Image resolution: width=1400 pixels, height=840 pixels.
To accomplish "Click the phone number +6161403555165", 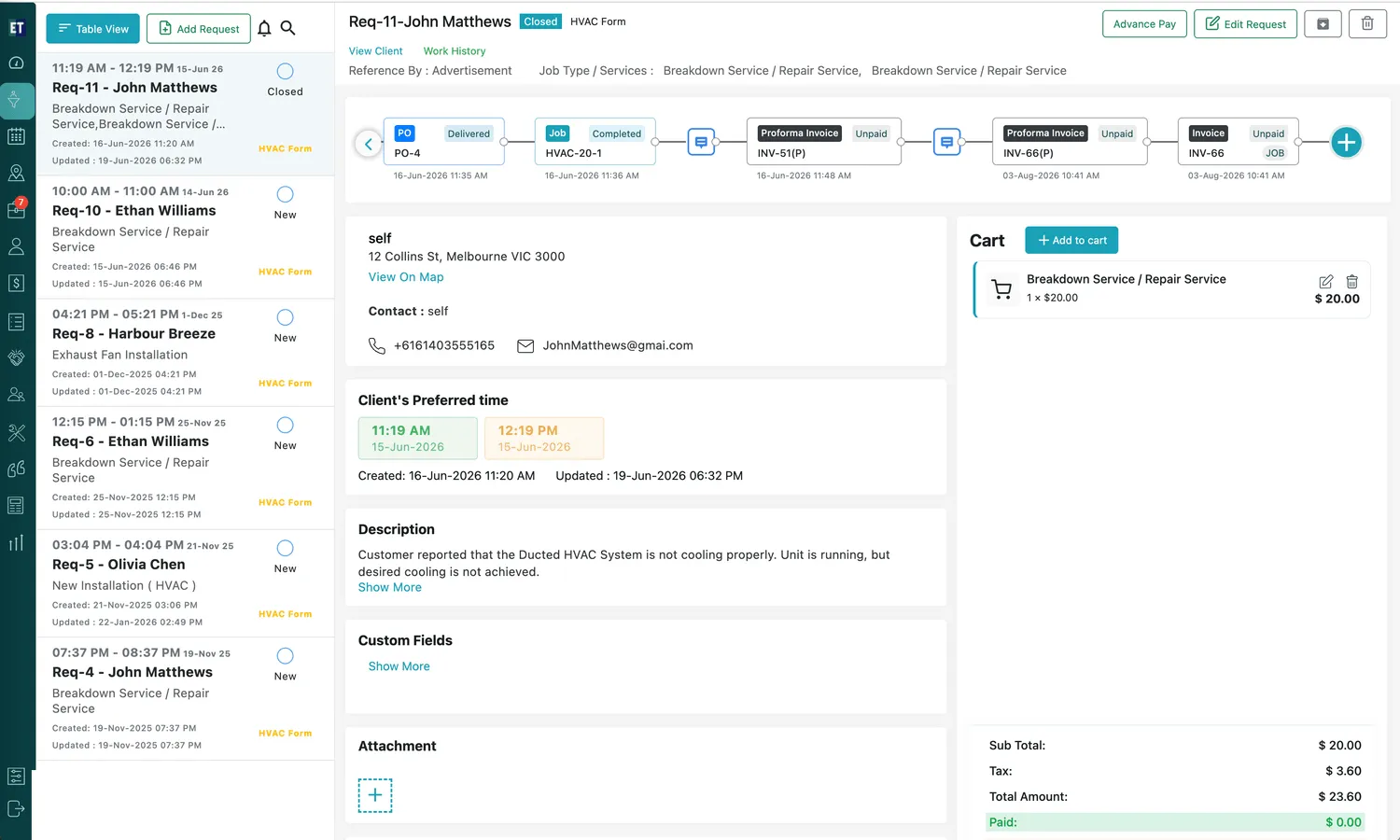I will tap(444, 345).
